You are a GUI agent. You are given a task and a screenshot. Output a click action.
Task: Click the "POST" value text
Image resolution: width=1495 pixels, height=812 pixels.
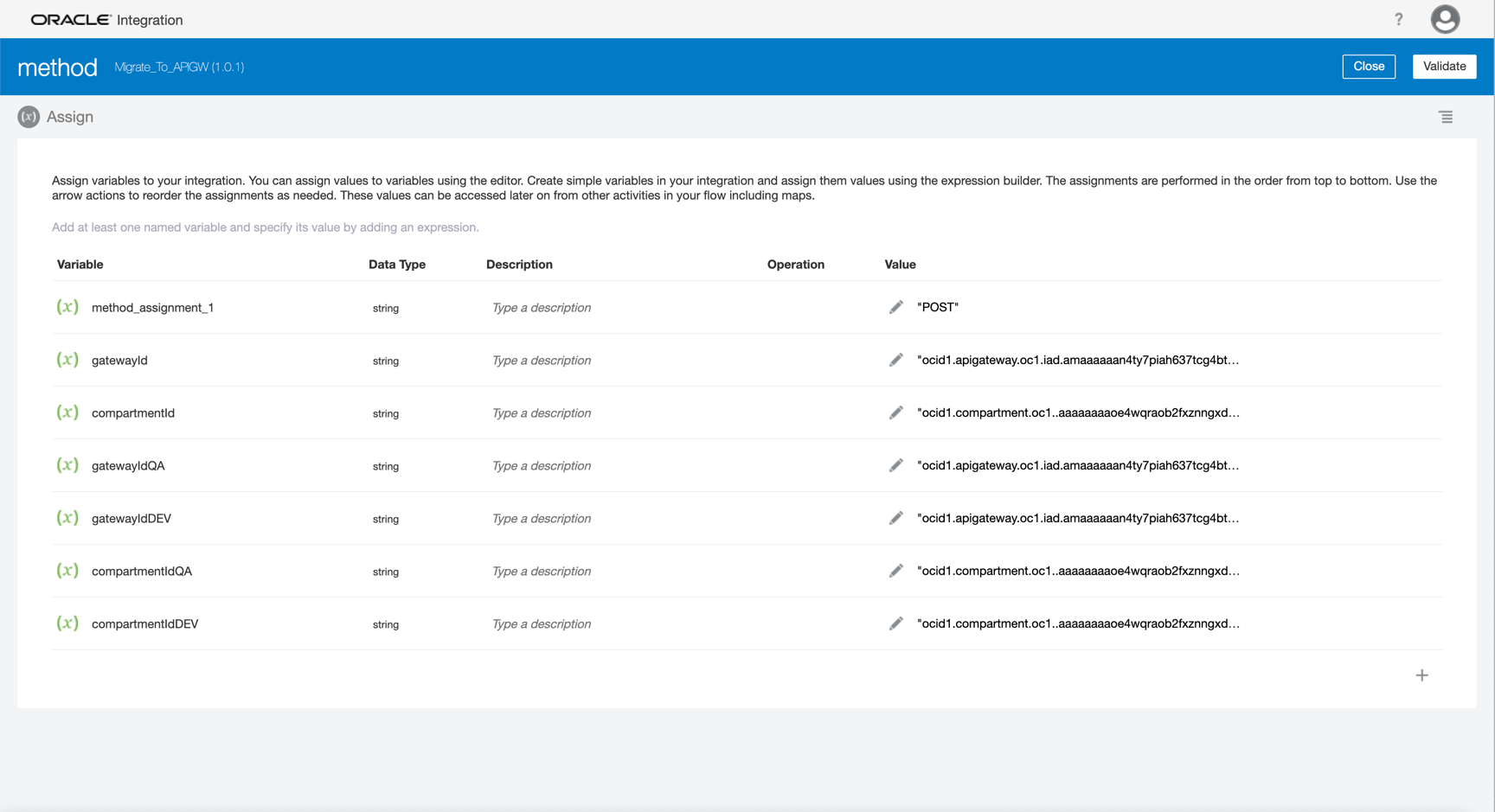coord(938,307)
